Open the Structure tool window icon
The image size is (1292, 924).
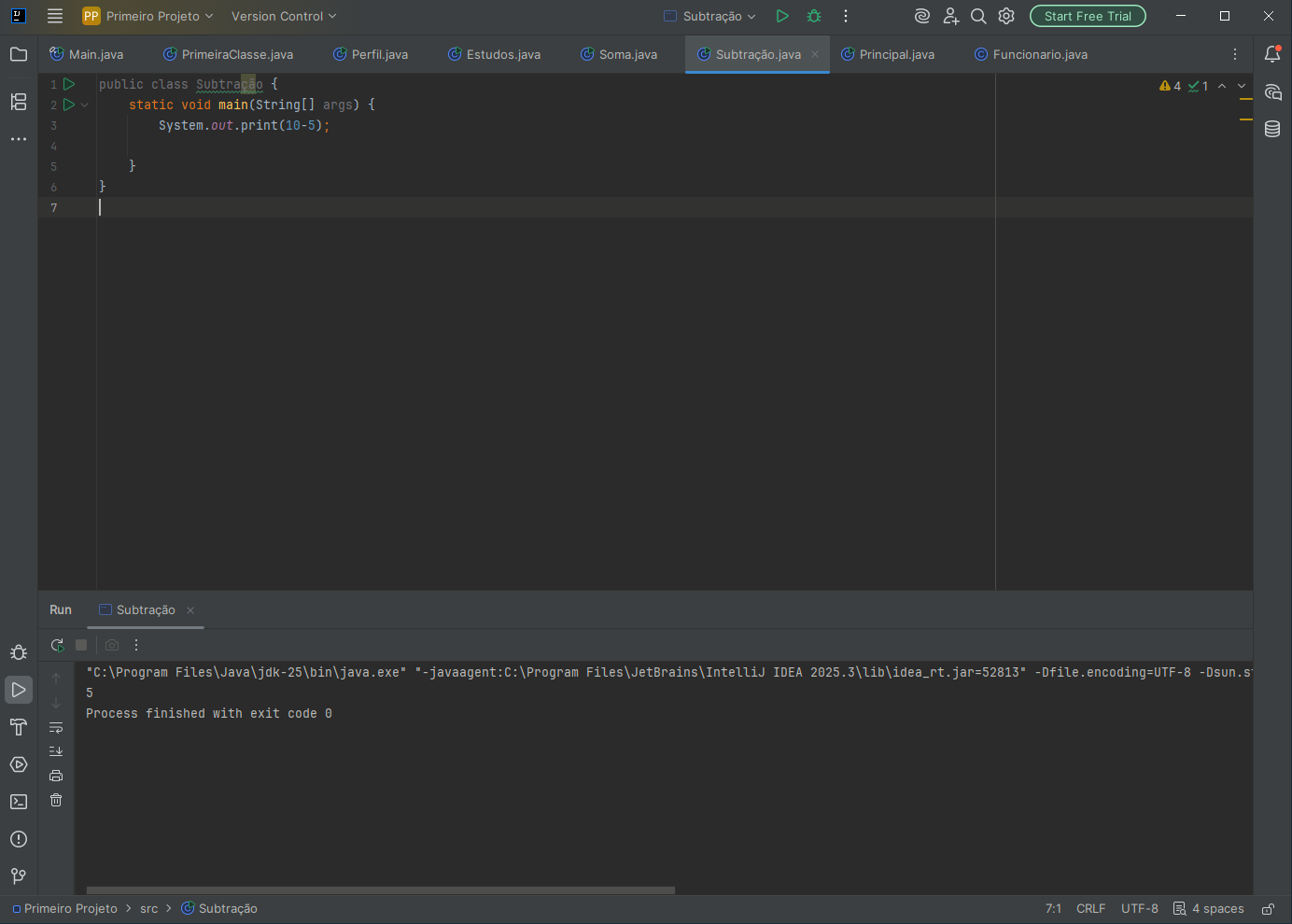(x=19, y=102)
